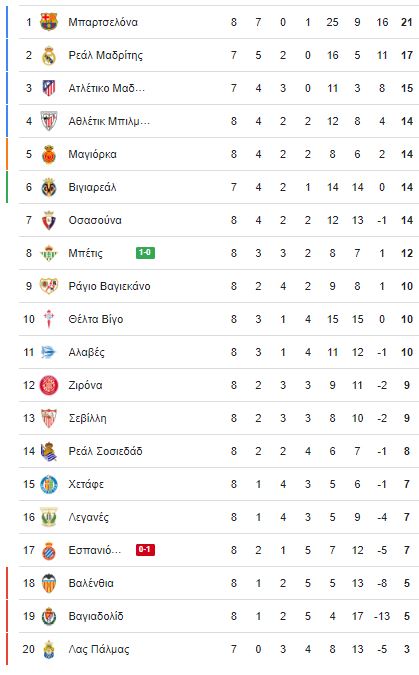Click the Θέλτα Βίγο team name
This screenshot has width=419, height=675.
click(x=96, y=319)
